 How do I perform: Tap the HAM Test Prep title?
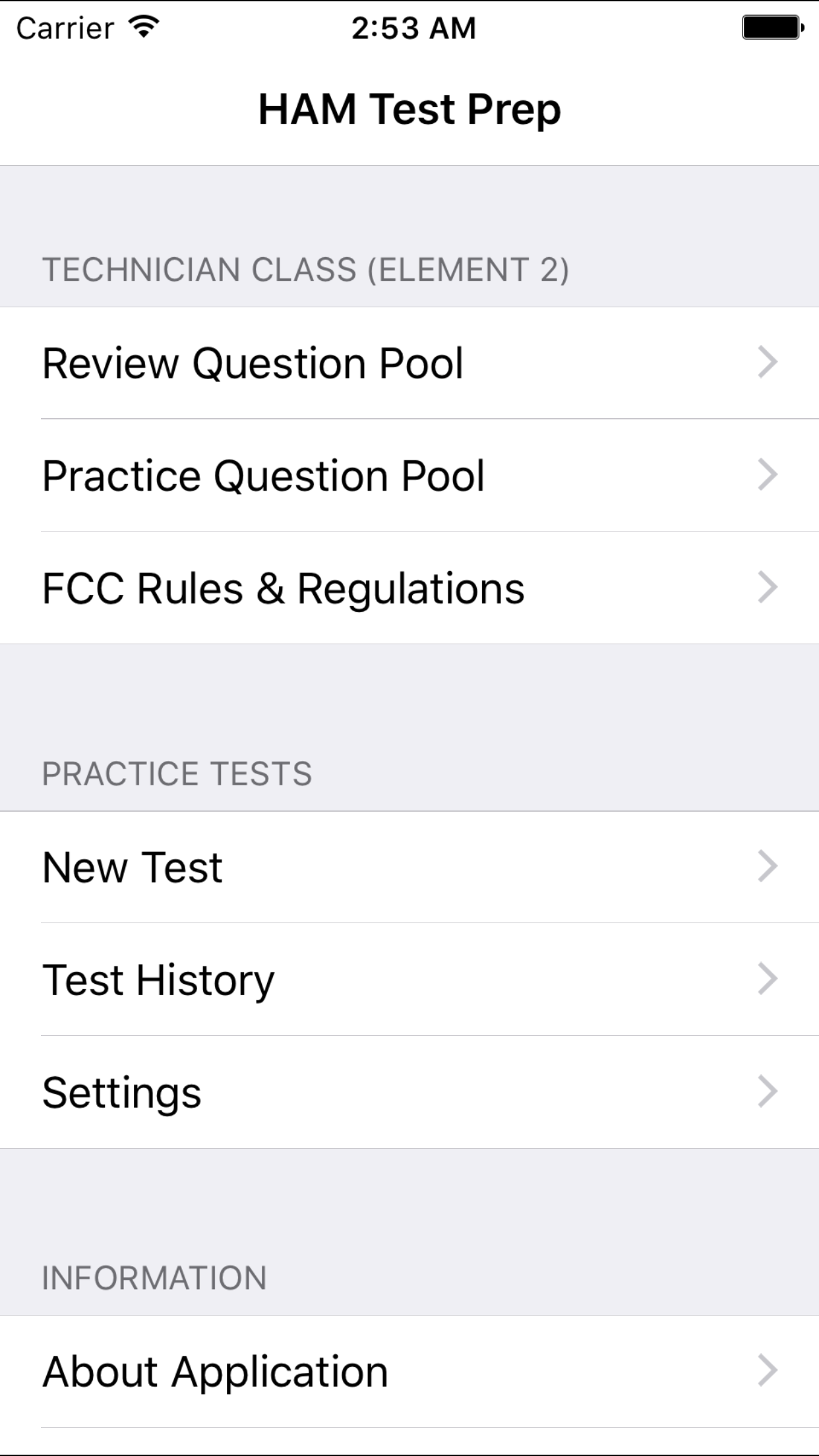tap(409, 109)
